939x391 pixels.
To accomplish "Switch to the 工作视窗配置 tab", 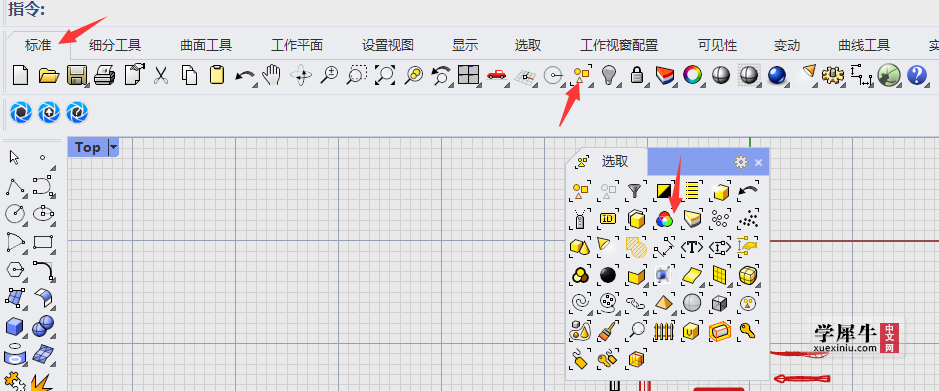I will coord(619,46).
